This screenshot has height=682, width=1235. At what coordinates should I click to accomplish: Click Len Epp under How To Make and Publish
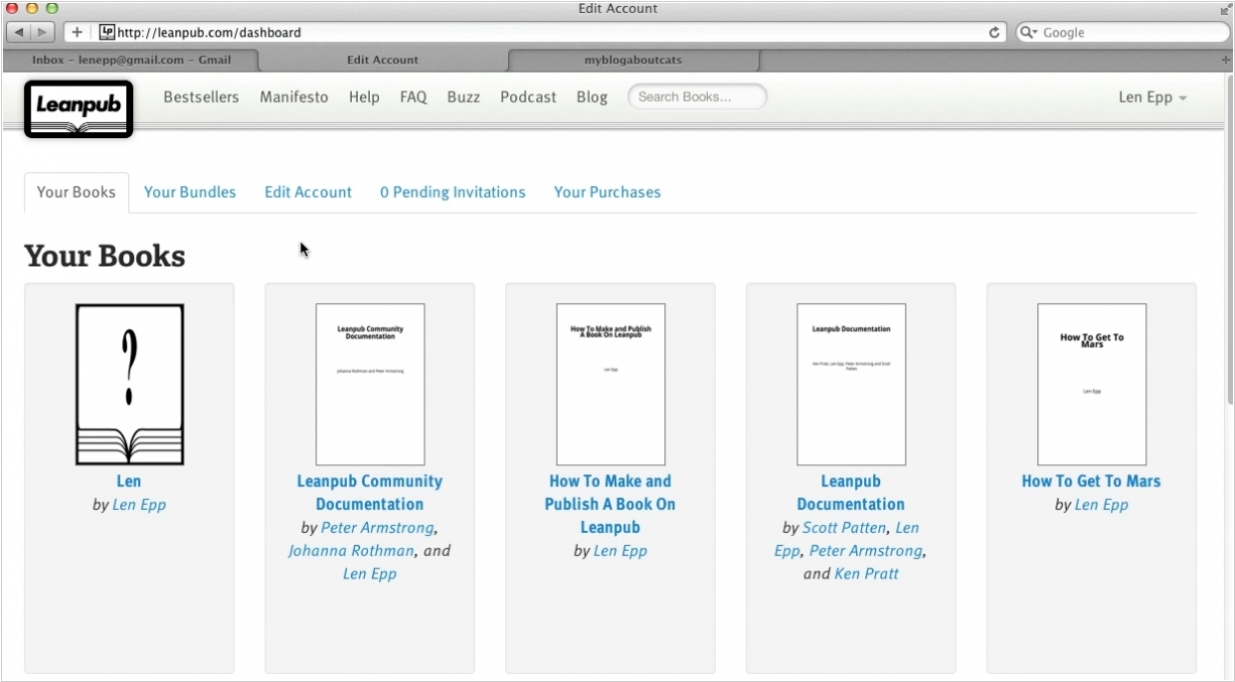620,551
